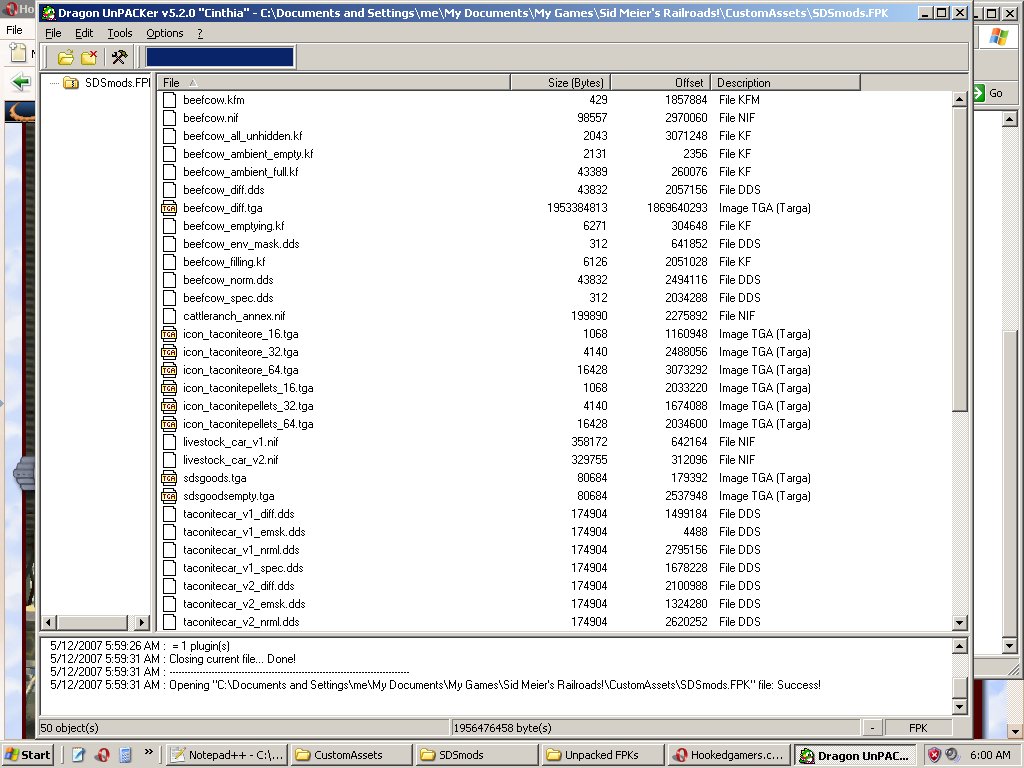
Task: Click the blue progress bar in toolbar
Action: click(219, 57)
